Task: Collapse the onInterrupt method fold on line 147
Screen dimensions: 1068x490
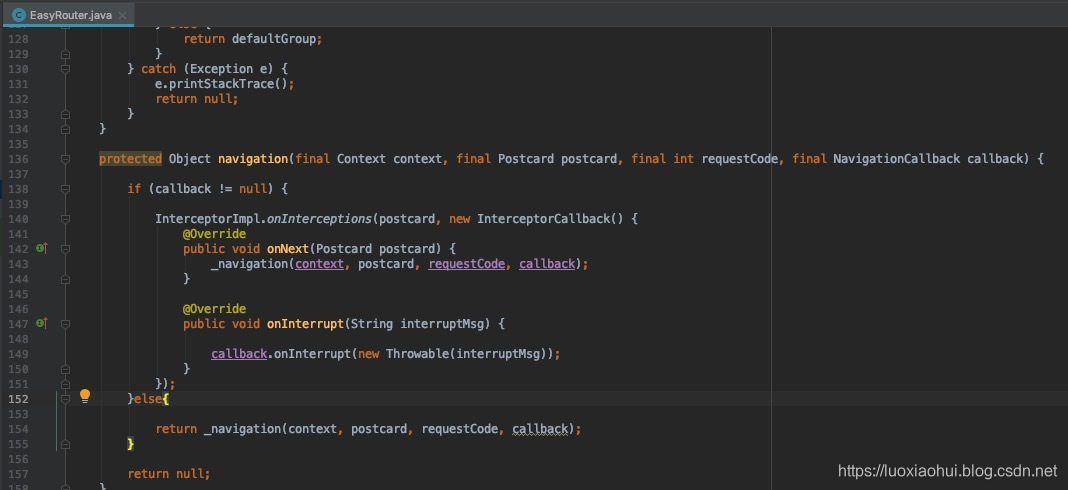Action: pos(65,323)
